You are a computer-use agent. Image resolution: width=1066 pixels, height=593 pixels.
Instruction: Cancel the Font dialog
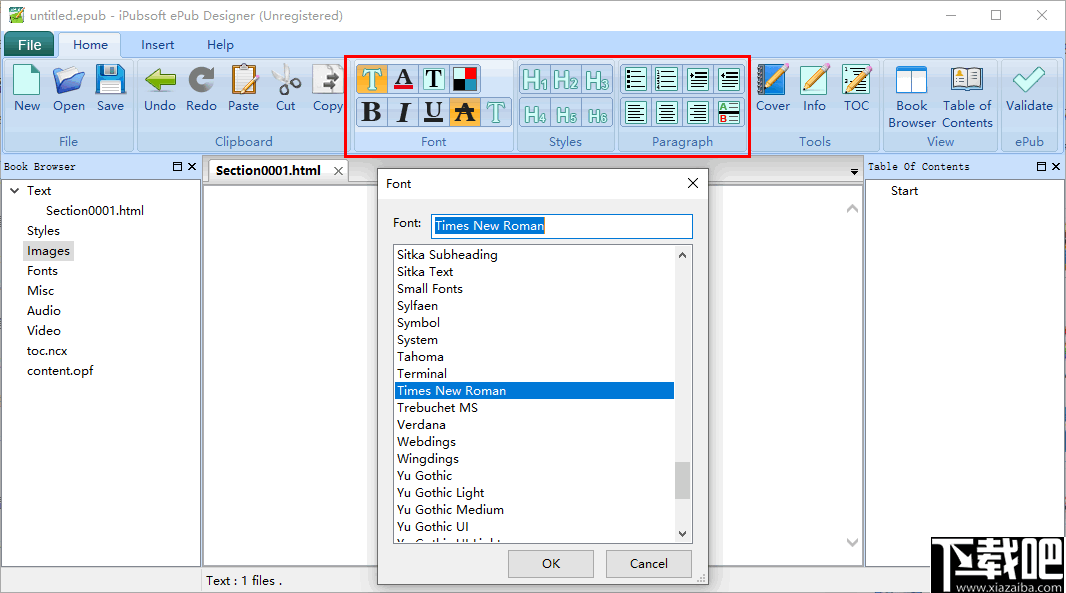click(648, 563)
